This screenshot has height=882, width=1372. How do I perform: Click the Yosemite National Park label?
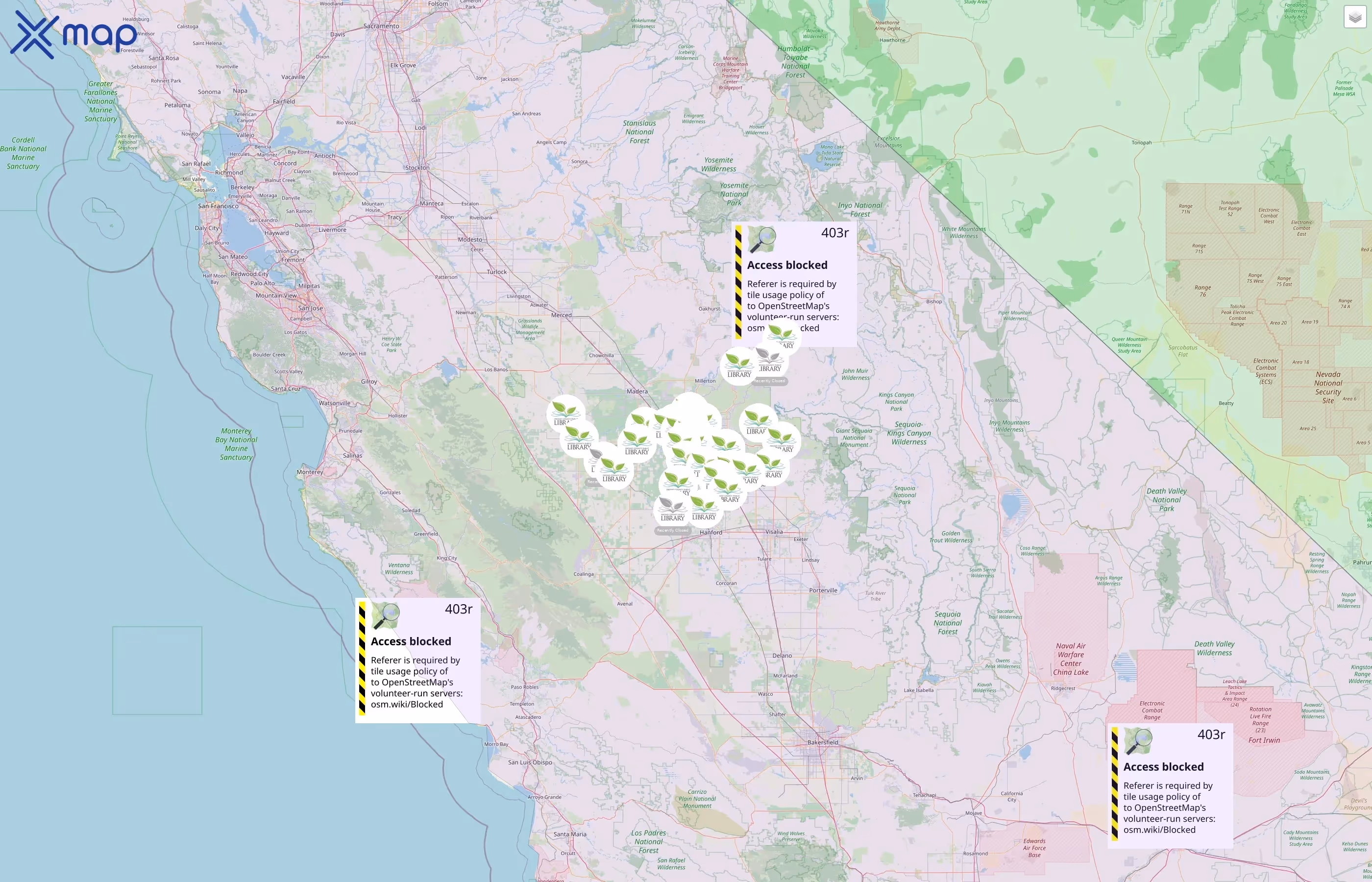click(734, 194)
